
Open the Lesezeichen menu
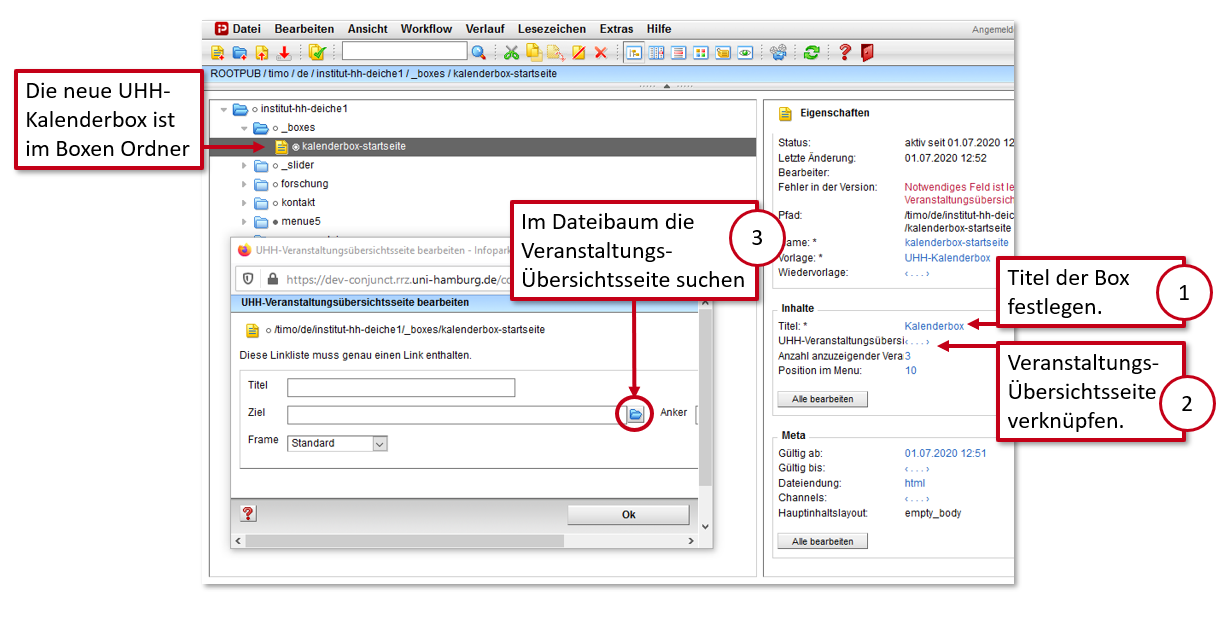553,29
